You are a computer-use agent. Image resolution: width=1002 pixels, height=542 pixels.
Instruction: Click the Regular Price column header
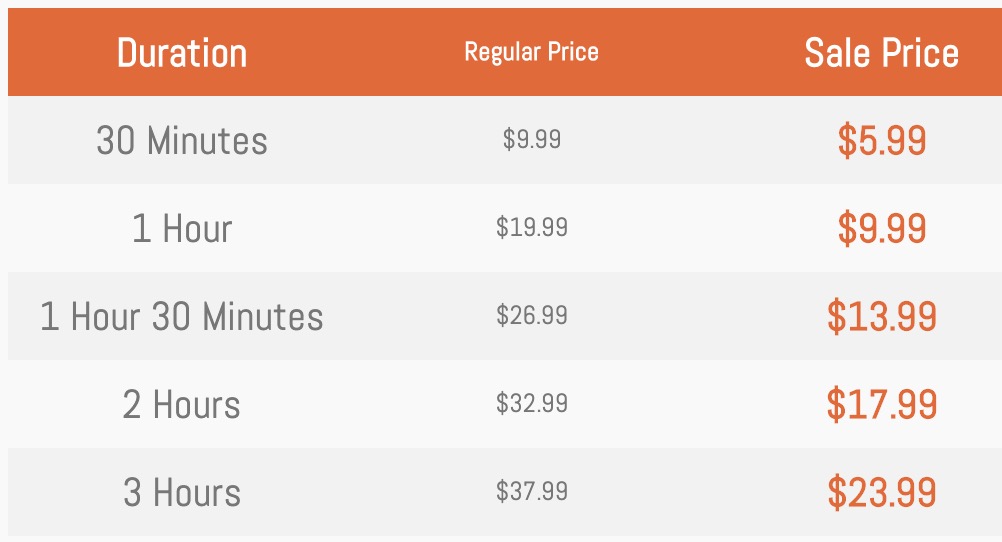(x=531, y=52)
